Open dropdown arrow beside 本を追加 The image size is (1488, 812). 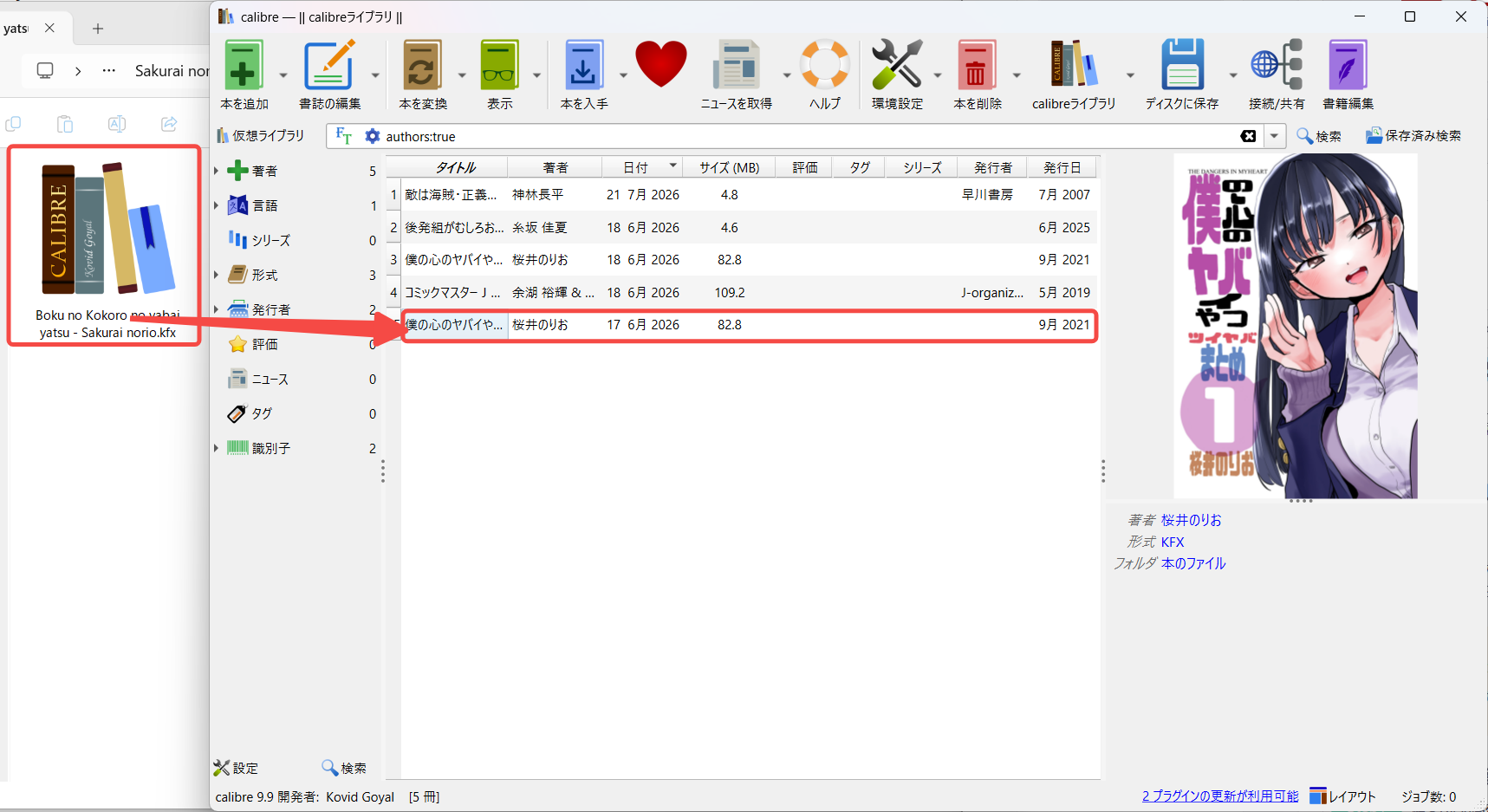point(283,75)
